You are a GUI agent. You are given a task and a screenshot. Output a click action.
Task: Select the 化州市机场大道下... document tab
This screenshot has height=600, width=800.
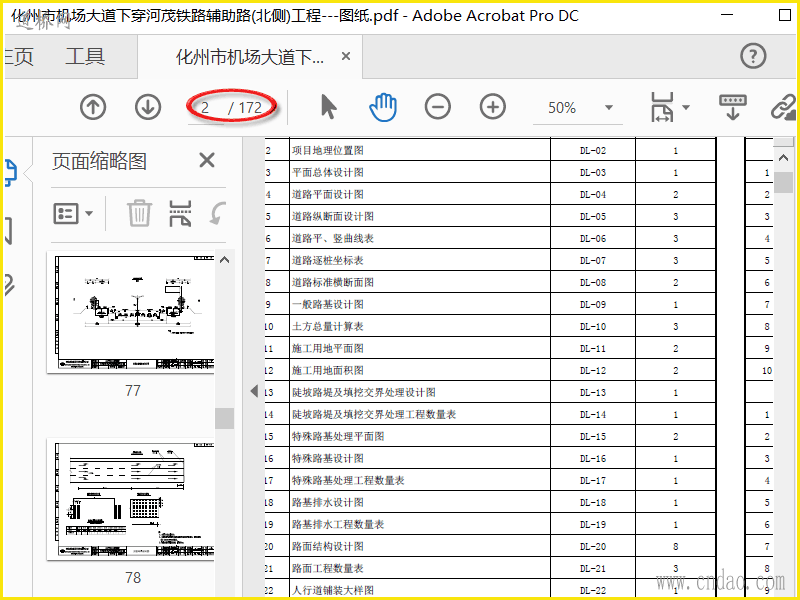click(250, 57)
